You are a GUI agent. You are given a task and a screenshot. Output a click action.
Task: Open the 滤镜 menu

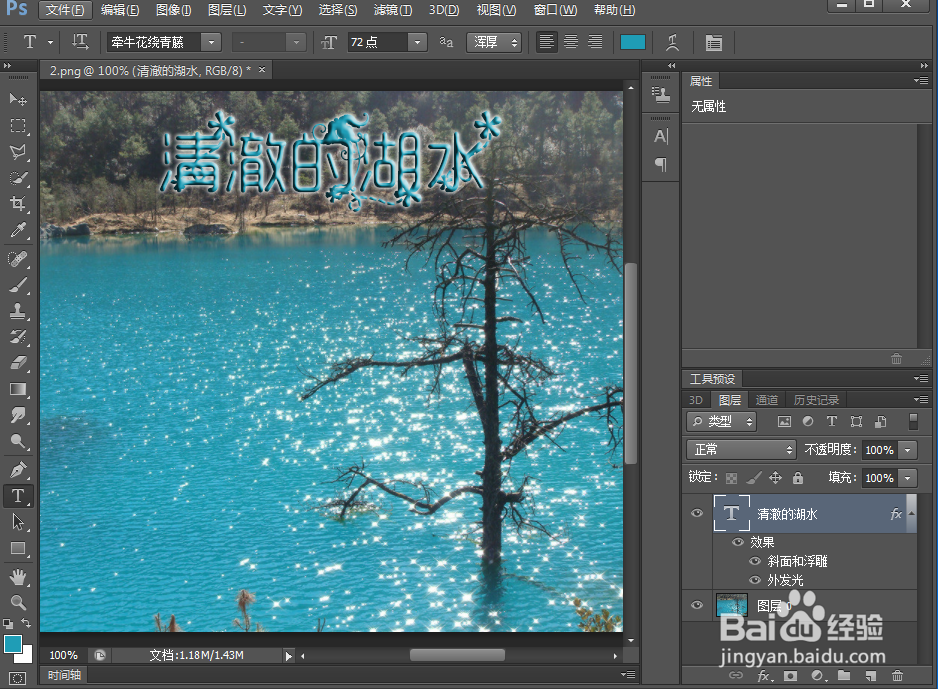pyautogui.click(x=392, y=10)
